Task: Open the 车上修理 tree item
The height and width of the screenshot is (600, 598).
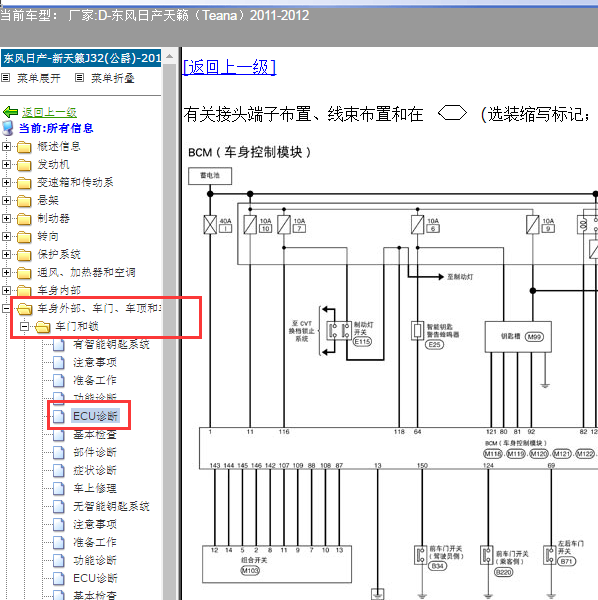Action: 95,488
